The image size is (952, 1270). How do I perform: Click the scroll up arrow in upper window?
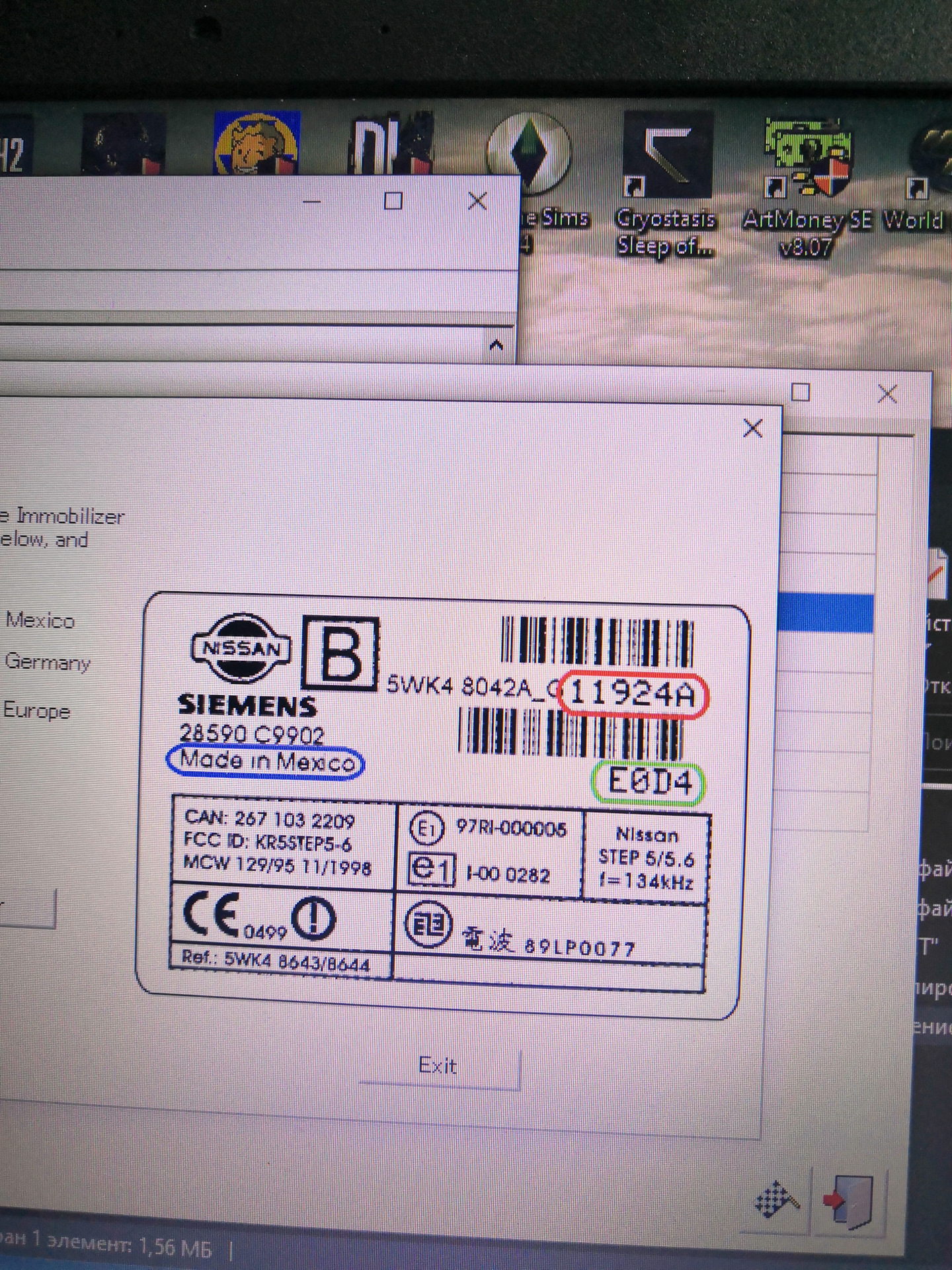[x=496, y=345]
